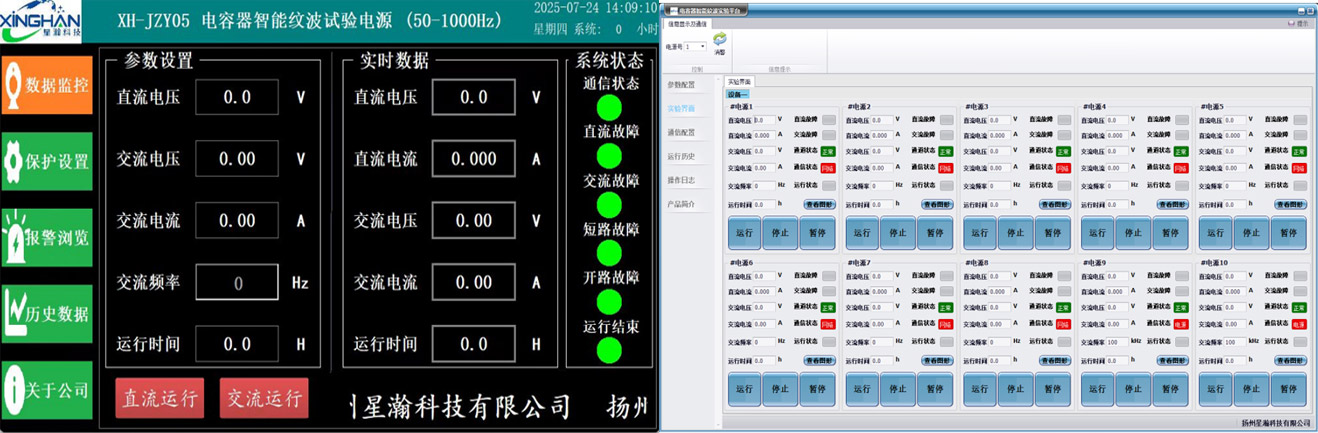
Task: Click the green refresh icon in ribbon
Action: pos(719,40)
